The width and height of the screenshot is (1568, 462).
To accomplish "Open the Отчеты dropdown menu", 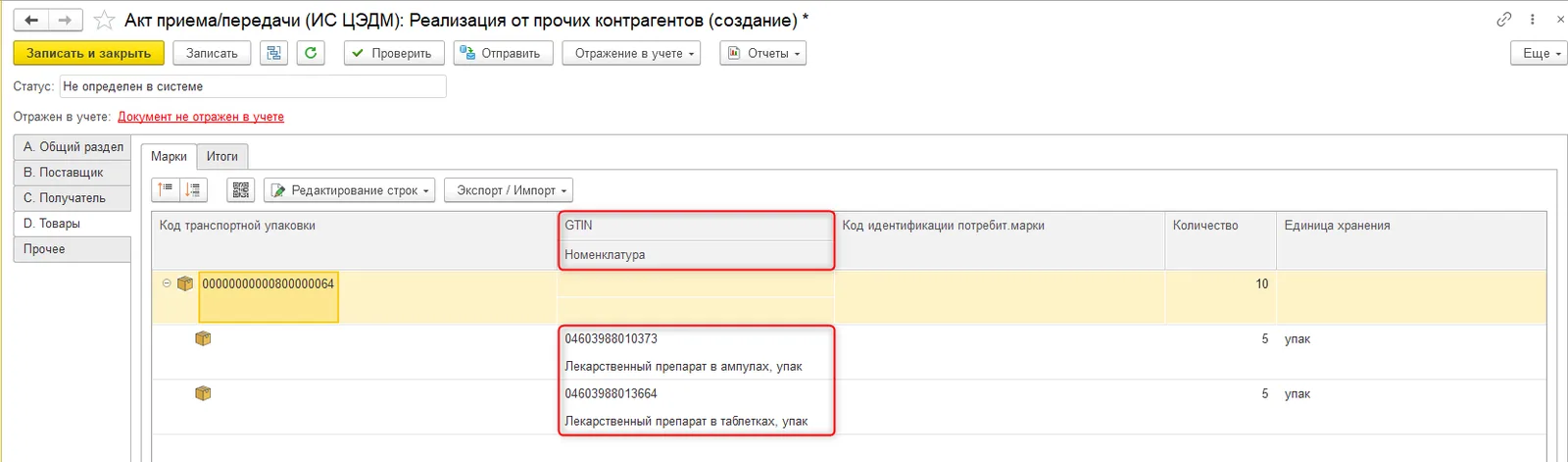I will (763, 53).
